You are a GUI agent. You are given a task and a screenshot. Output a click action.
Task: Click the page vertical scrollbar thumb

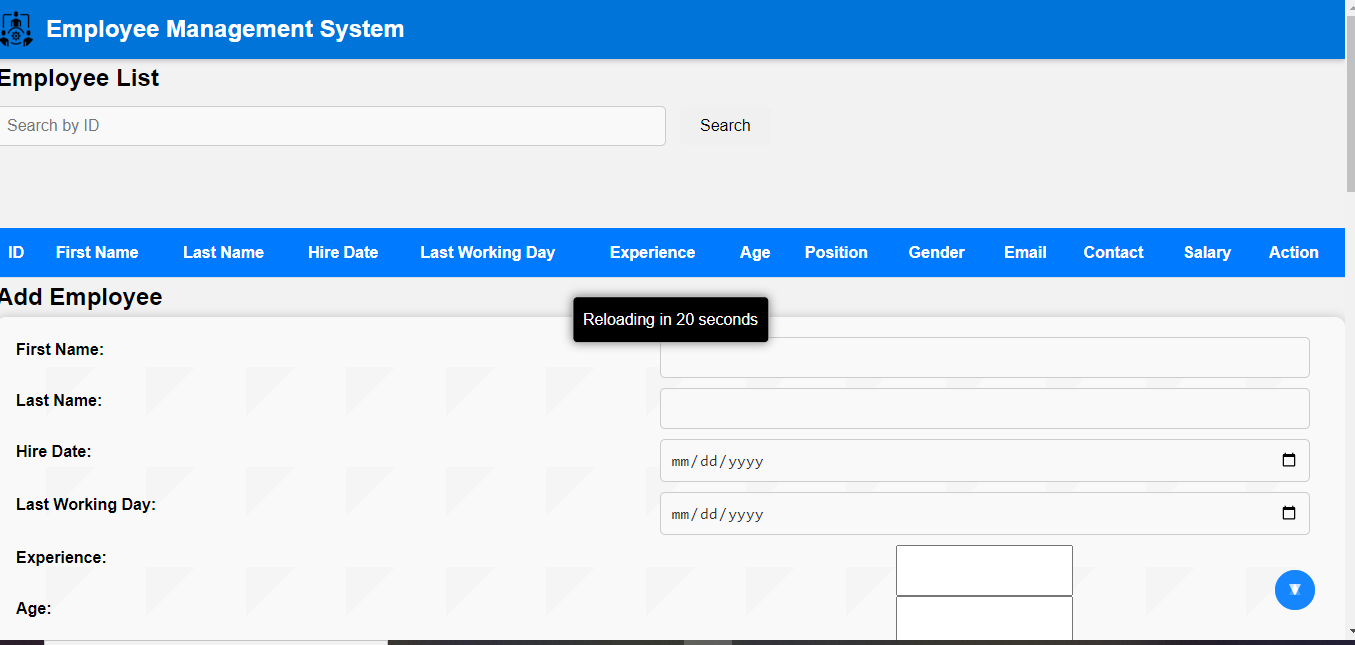(1350, 103)
